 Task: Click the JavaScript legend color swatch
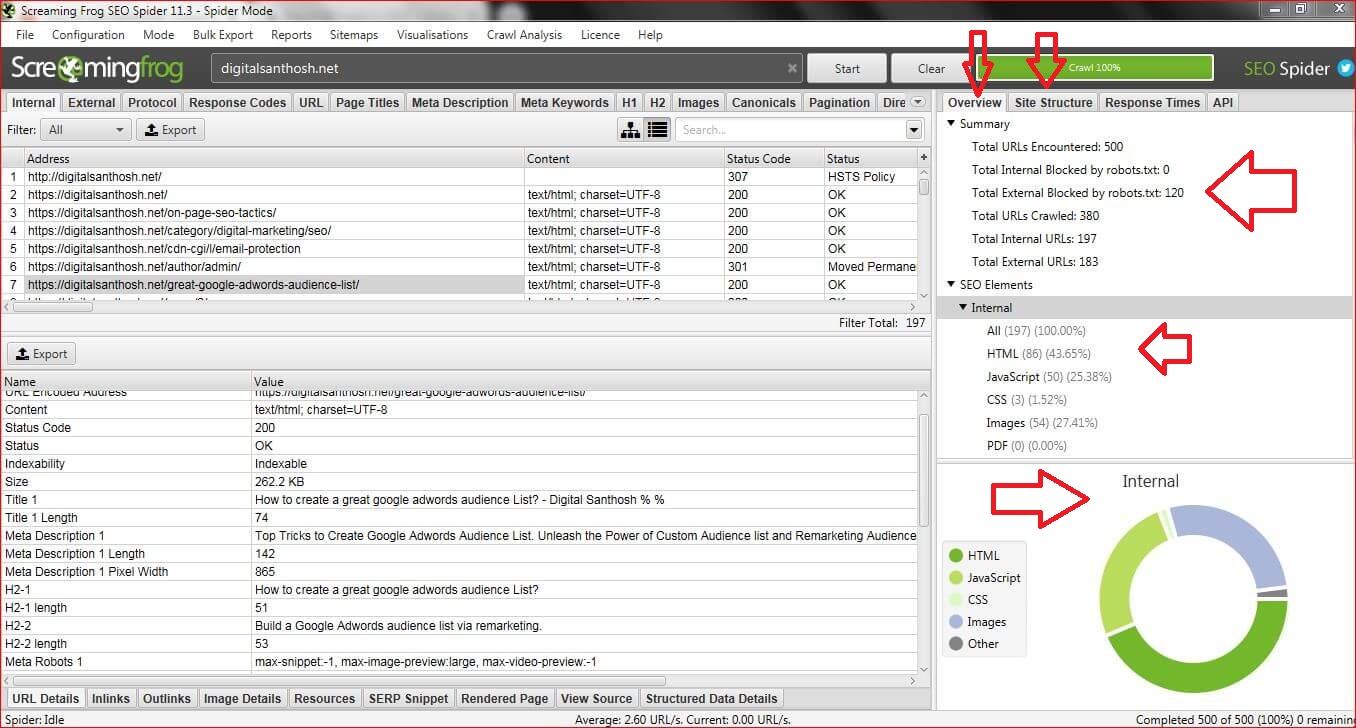pyautogui.click(x=956, y=578)
